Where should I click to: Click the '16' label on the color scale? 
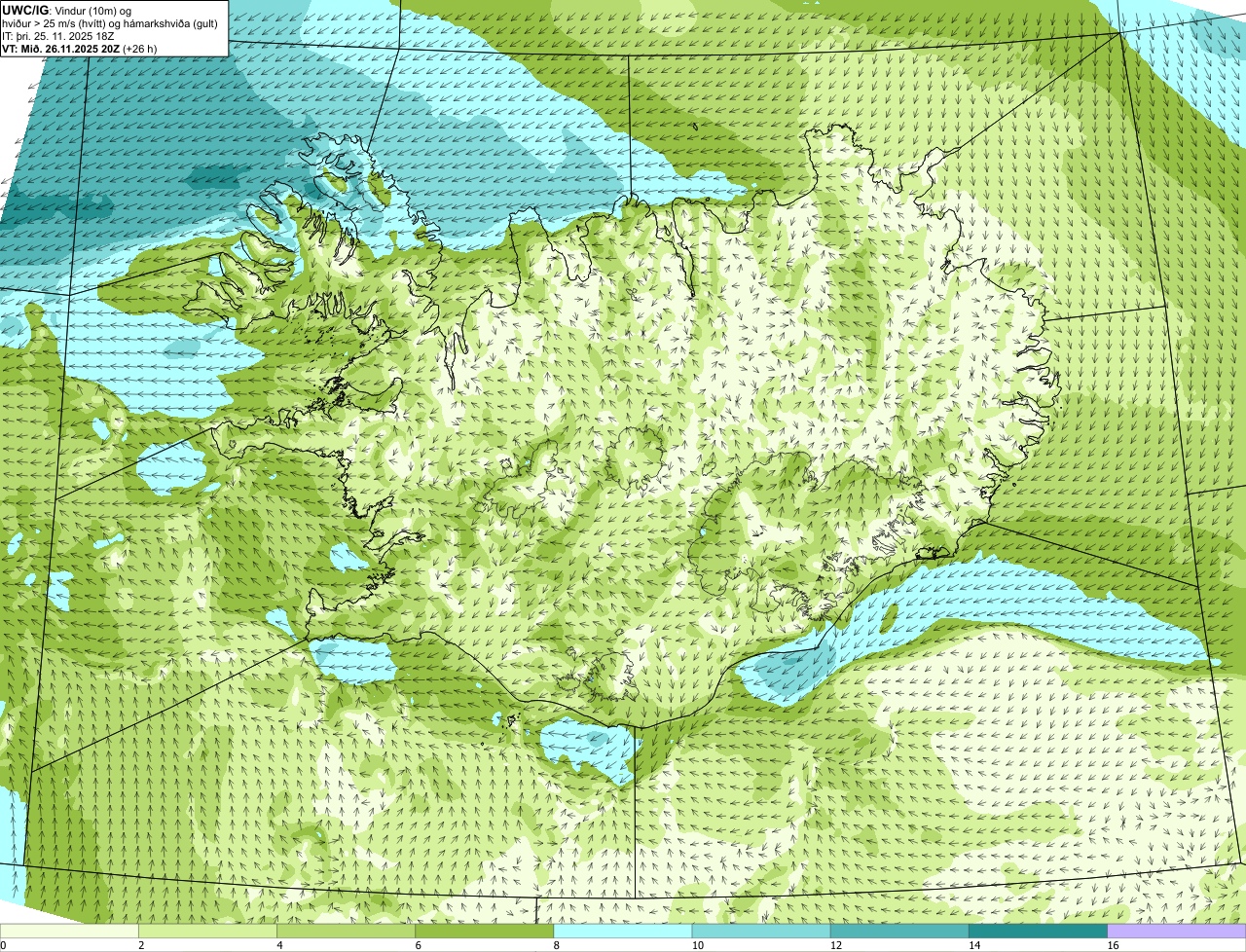[1113, 945]
